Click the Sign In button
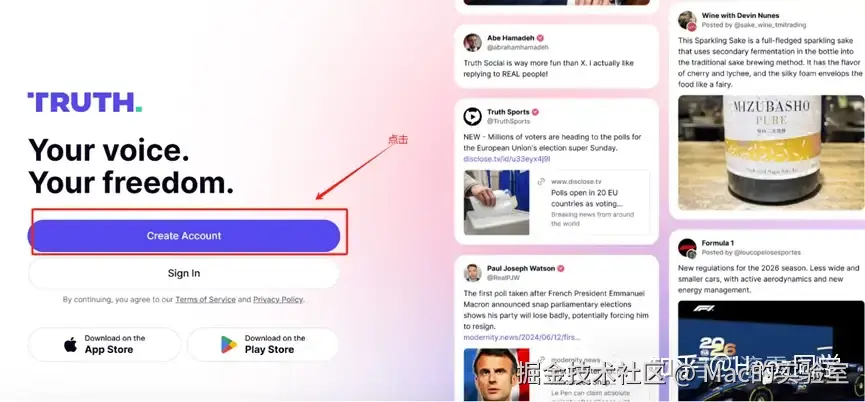 click(184, 274)
